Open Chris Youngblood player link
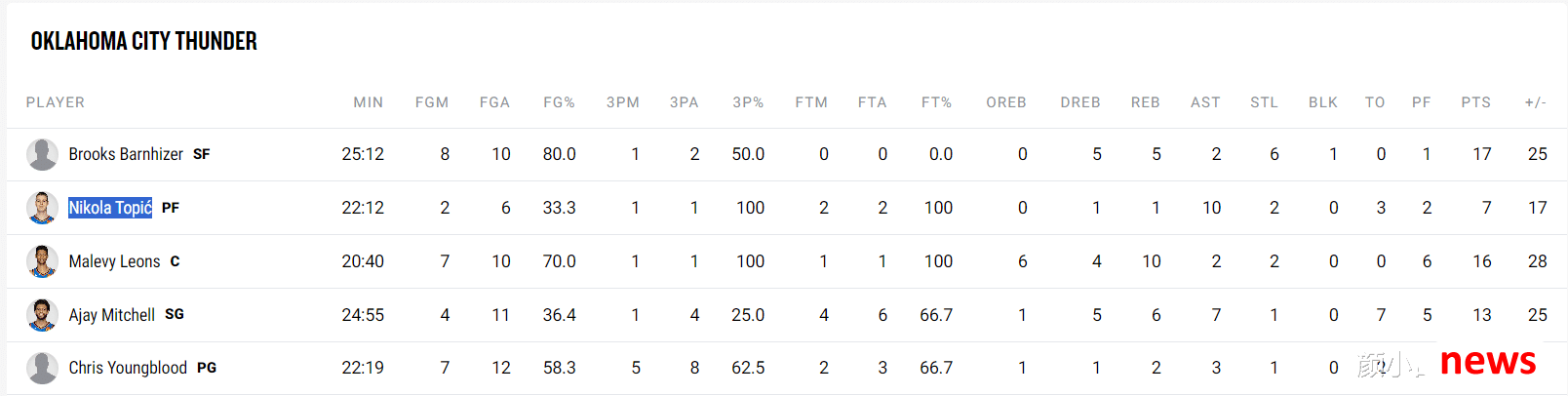 click(128, 368)
